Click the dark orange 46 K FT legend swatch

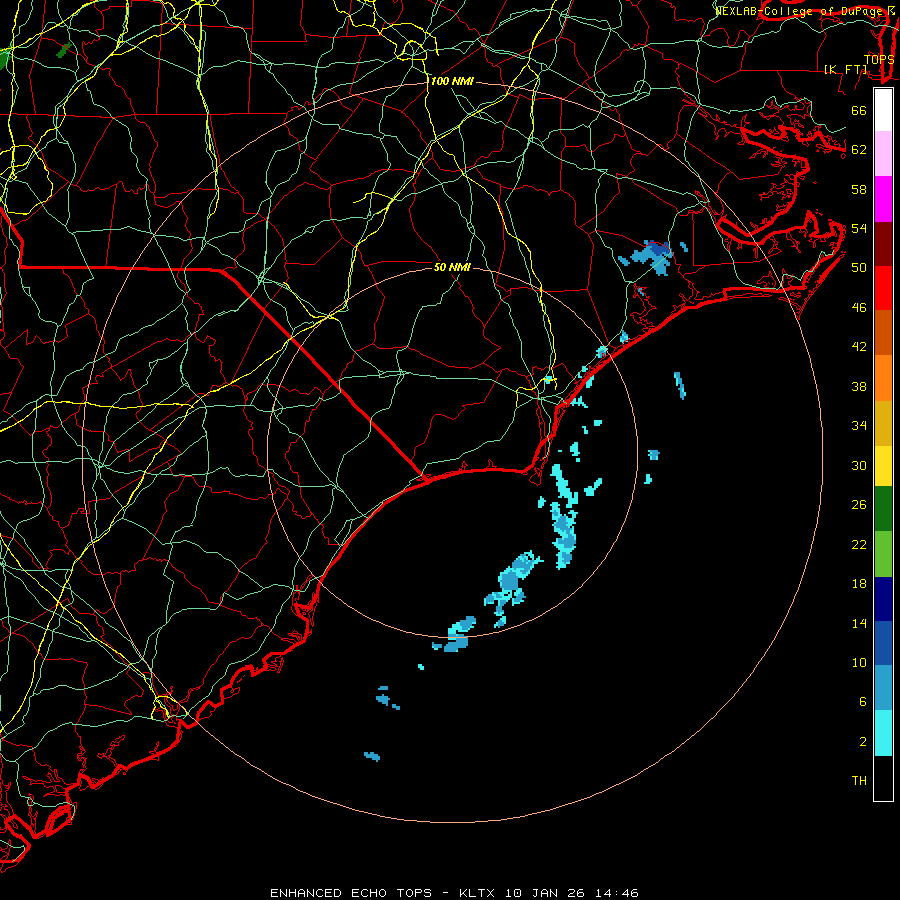click(x=883, y=332)
